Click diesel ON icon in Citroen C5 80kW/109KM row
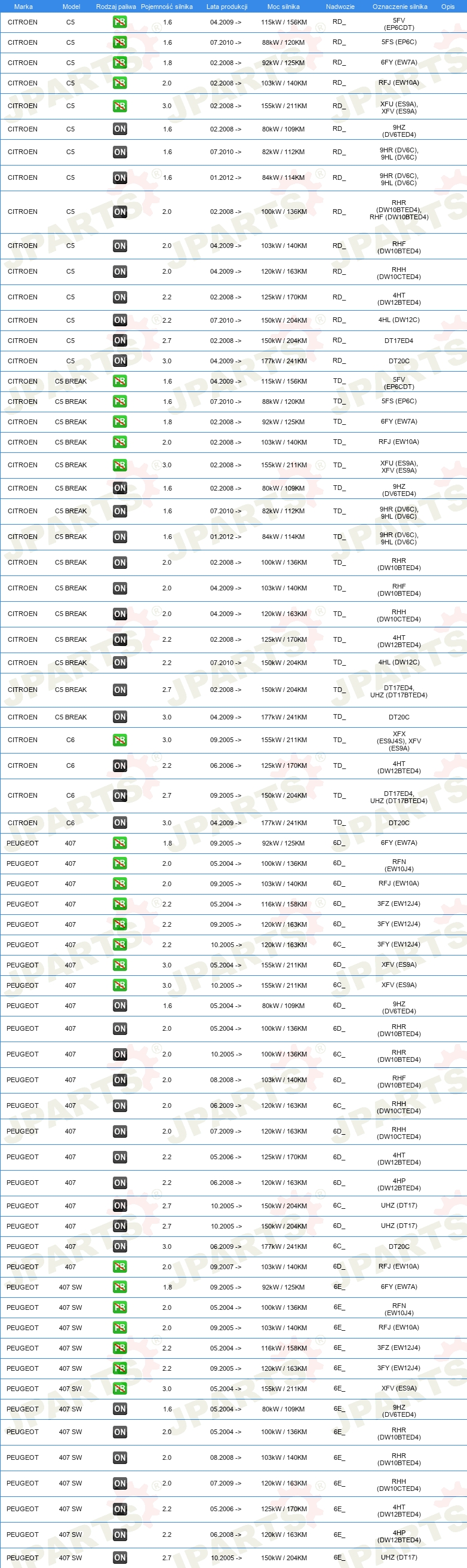The image size is (467, 1568). (120, 129)
